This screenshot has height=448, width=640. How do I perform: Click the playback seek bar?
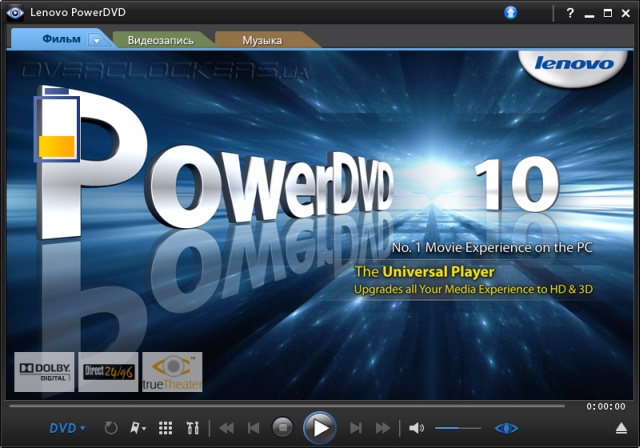287,406
